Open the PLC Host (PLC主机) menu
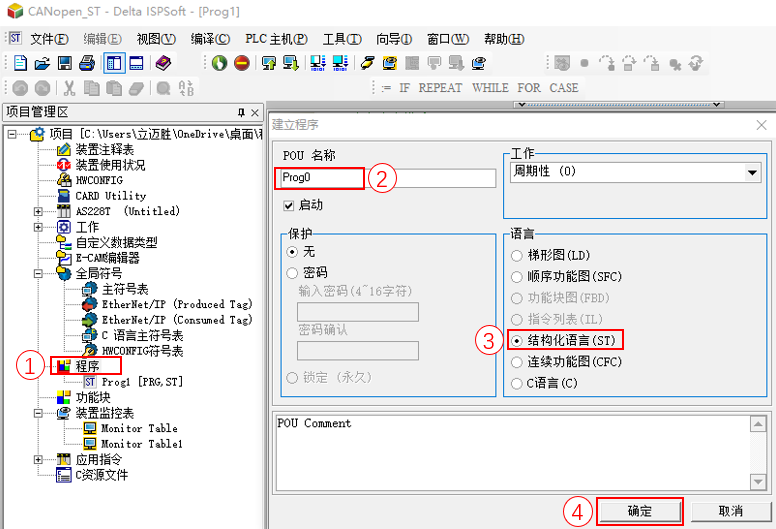 click(x=276, y=39)
